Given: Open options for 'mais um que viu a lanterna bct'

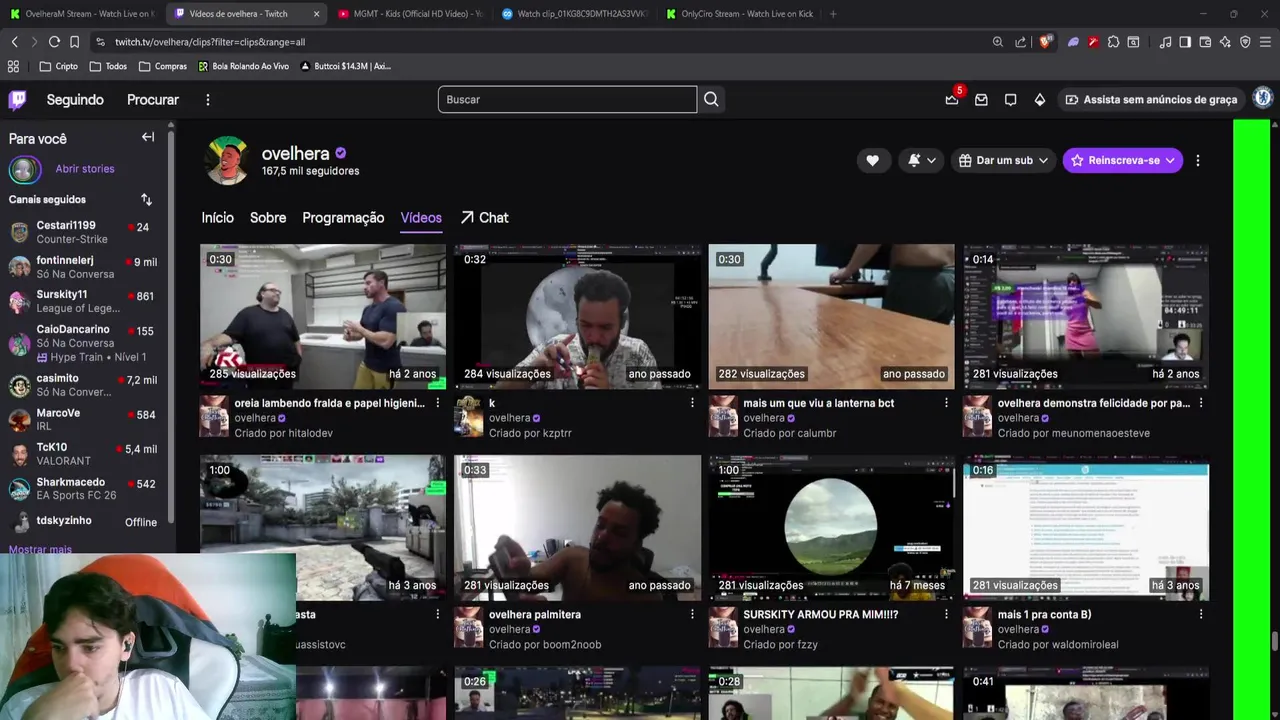Looking at the screenshot, I should 946,403.
